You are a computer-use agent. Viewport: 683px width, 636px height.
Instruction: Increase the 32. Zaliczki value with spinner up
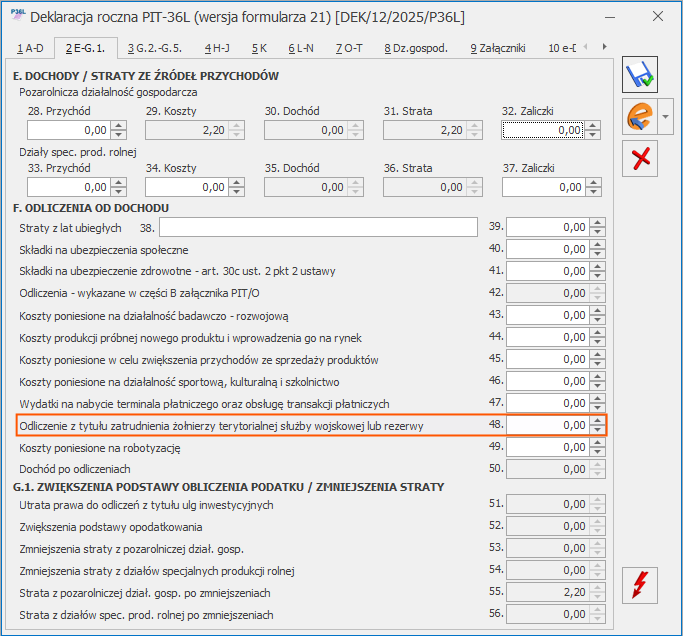point(592,126)
